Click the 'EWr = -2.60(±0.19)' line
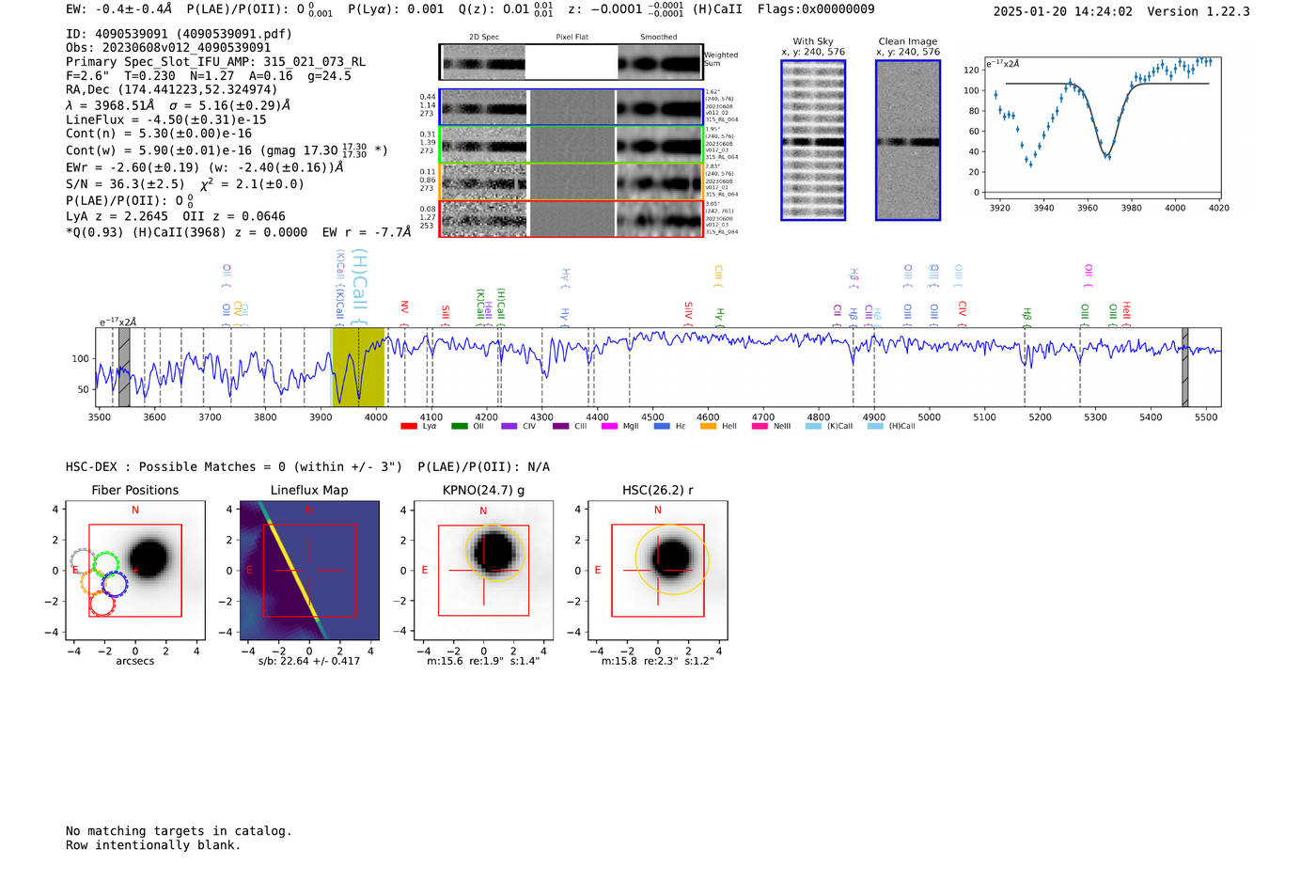 [x=204, y=167]
